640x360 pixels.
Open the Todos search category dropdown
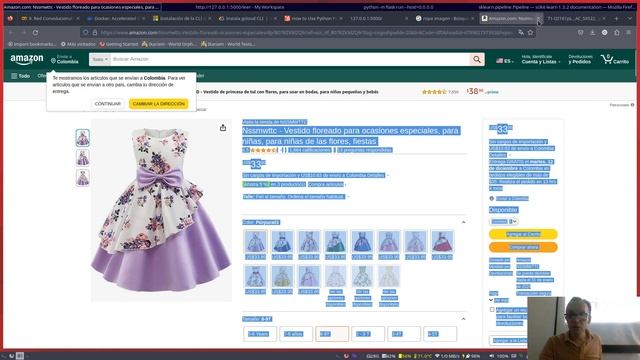[x=100, y=60]
